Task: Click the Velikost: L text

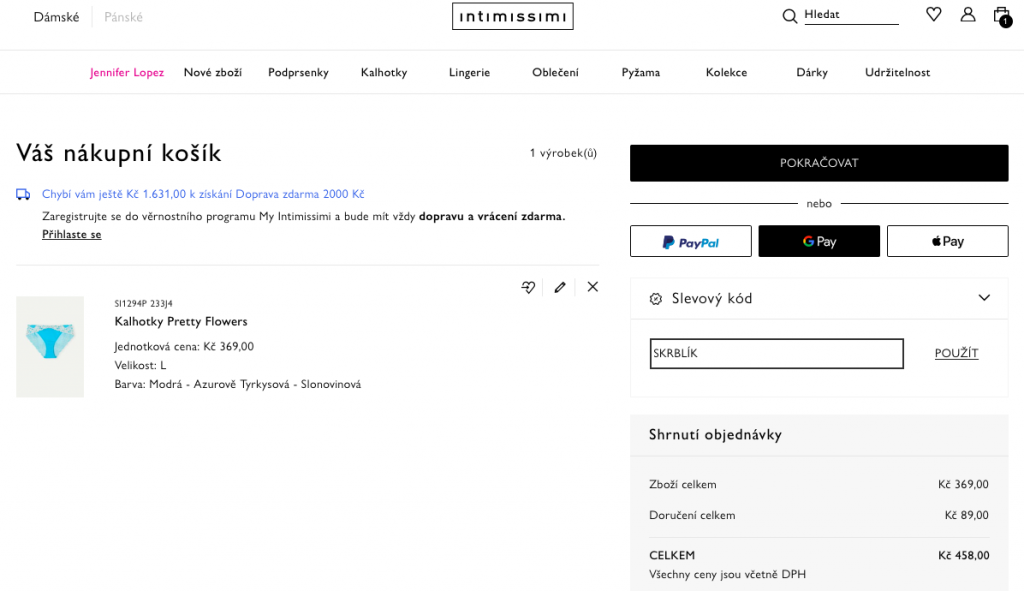Action: click(x=140, y=365)
